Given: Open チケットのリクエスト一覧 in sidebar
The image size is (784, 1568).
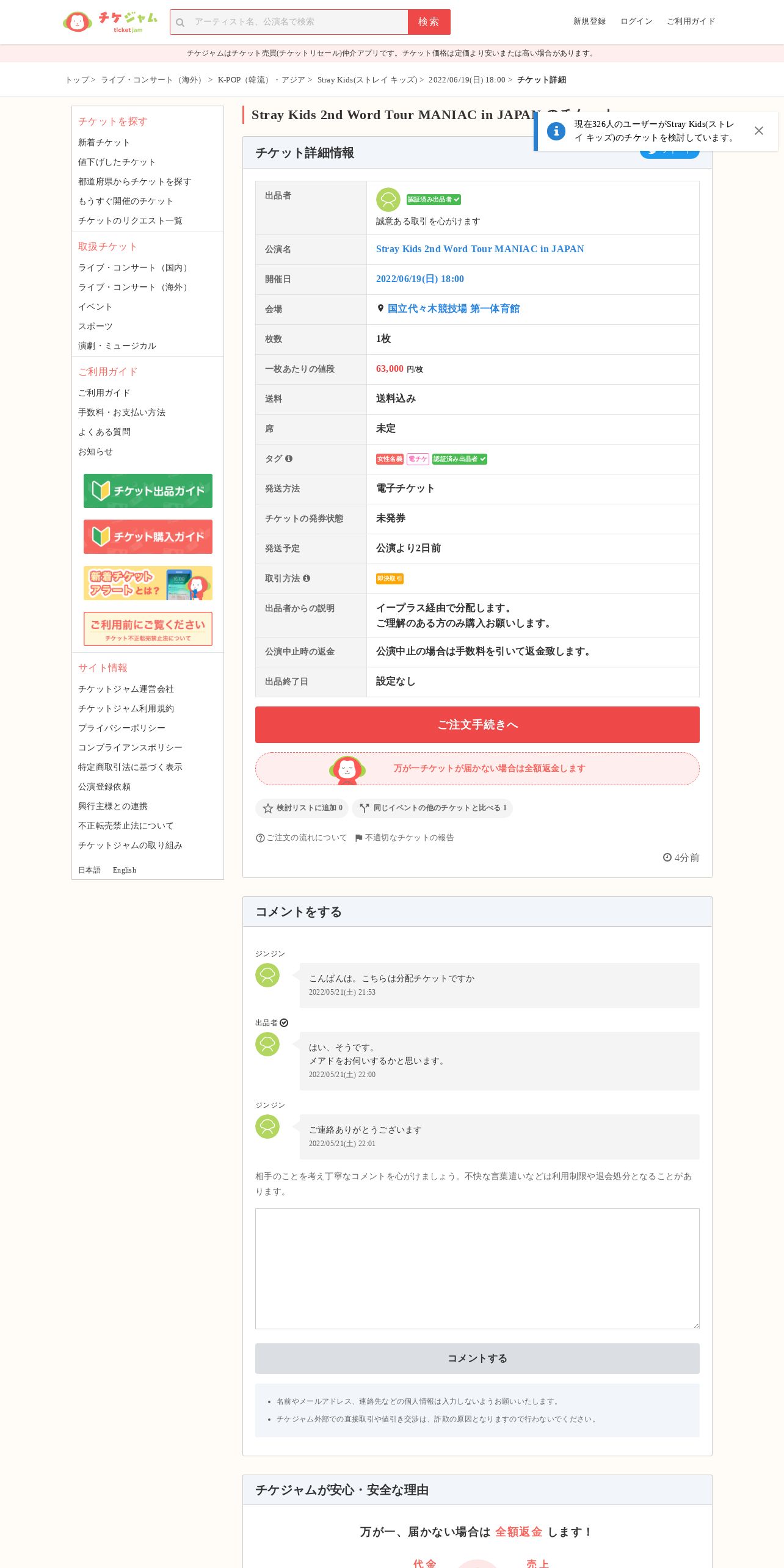Looking at the screenshot, I should tap(130, 220).
